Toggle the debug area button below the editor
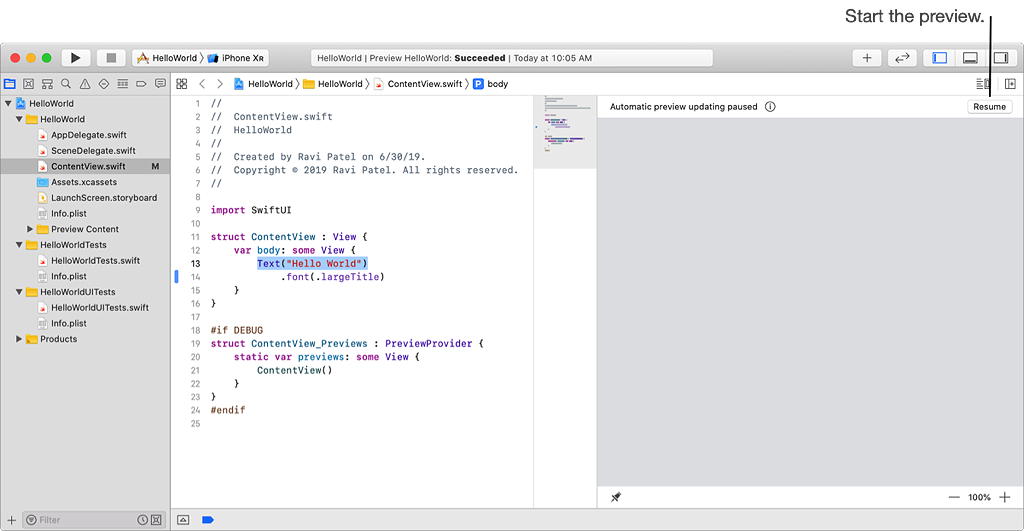 (184, 520)
